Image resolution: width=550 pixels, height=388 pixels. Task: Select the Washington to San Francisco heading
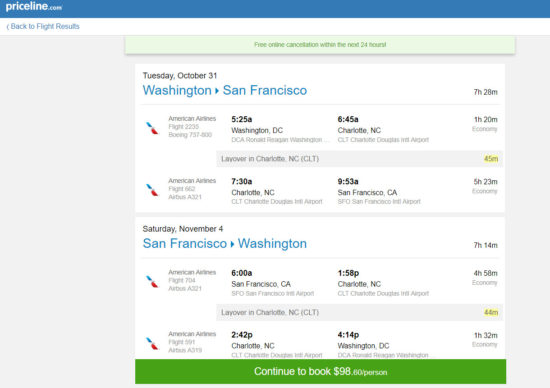(x=224, y=90)
